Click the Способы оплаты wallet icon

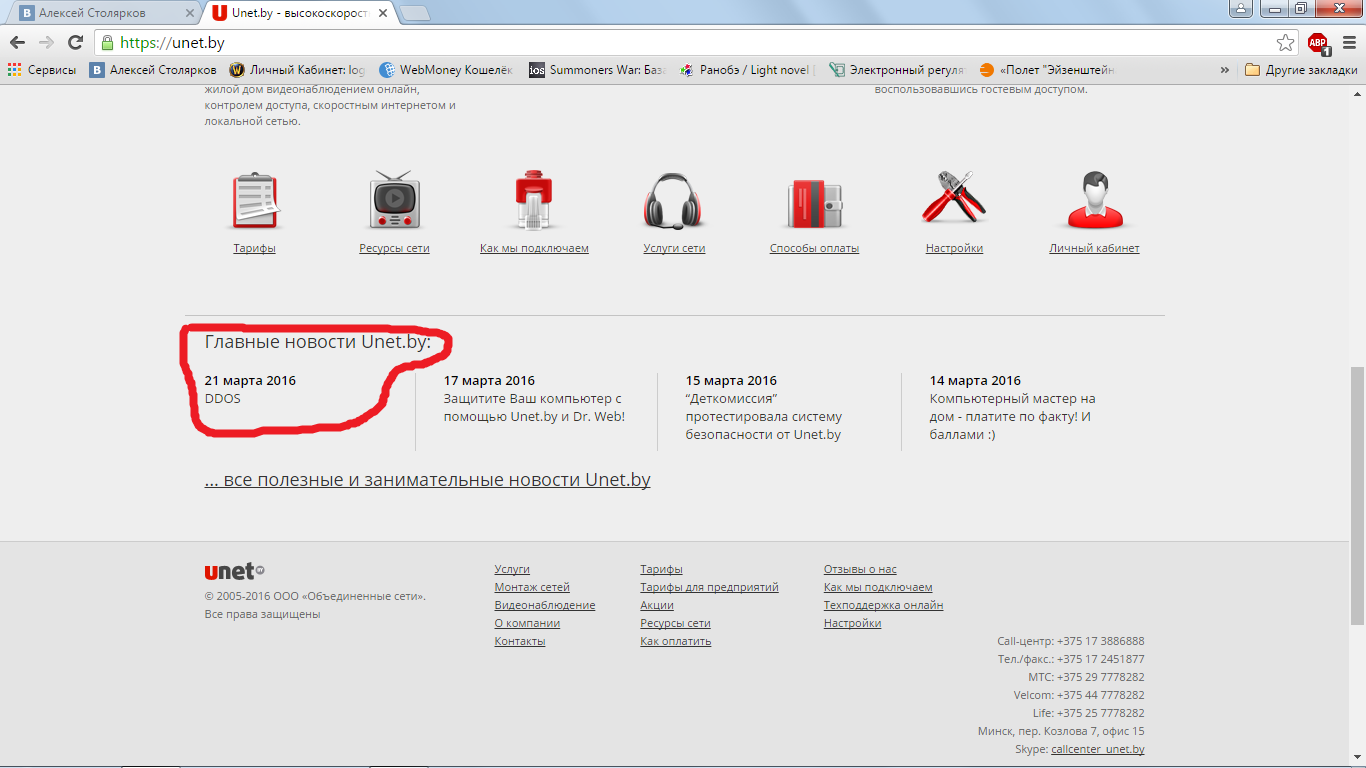coord(814,204)
